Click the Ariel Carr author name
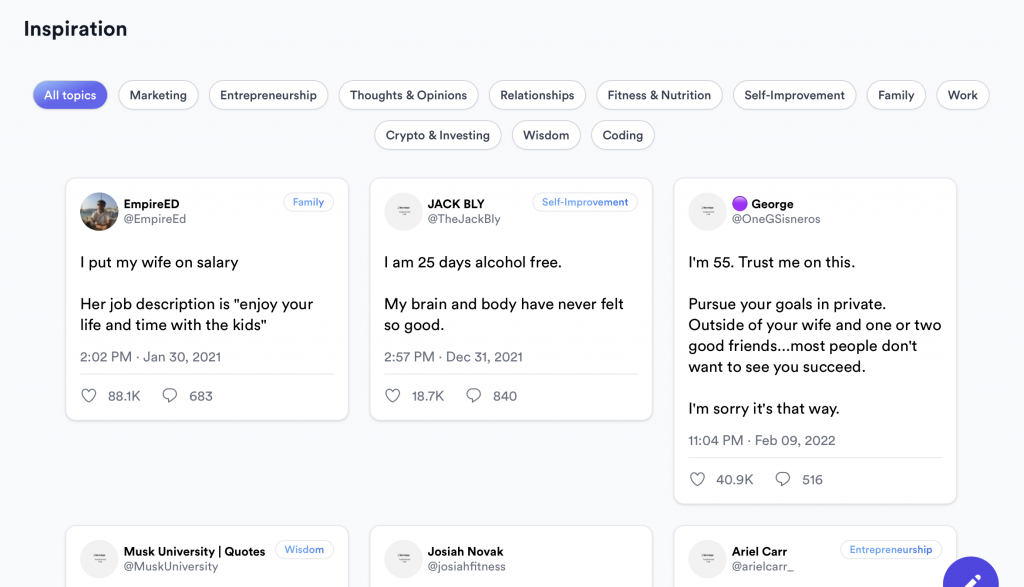Screen dimensions: 1024x587 click(761, 551)
